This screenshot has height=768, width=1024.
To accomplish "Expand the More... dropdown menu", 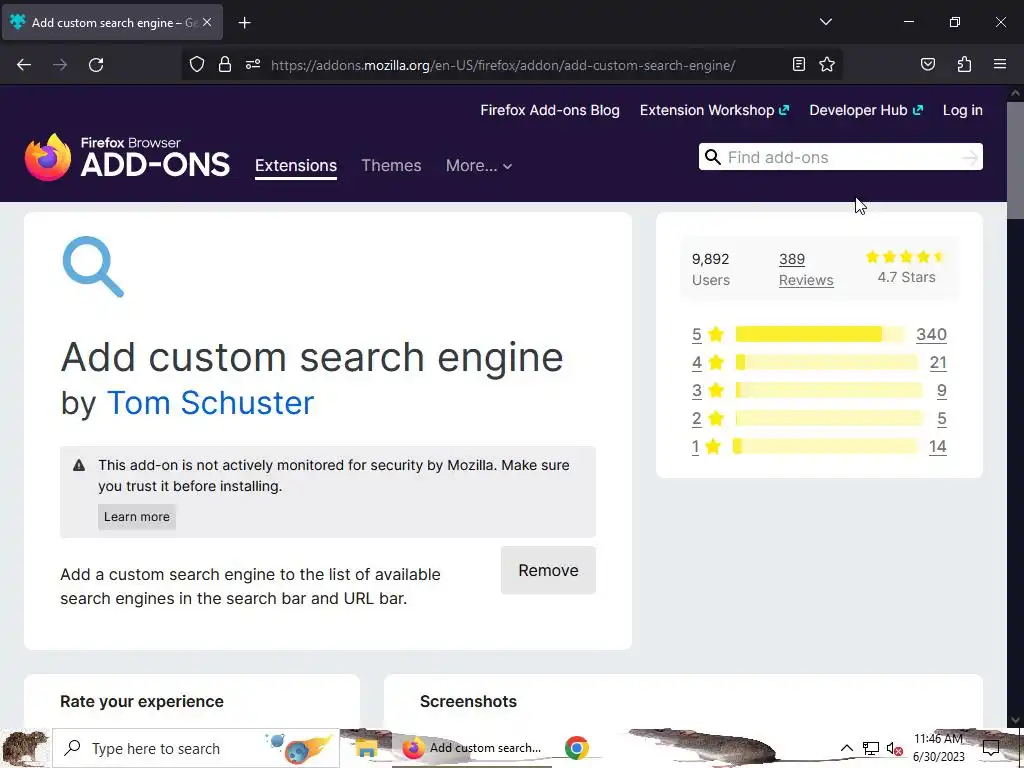I will coord(479,166).
